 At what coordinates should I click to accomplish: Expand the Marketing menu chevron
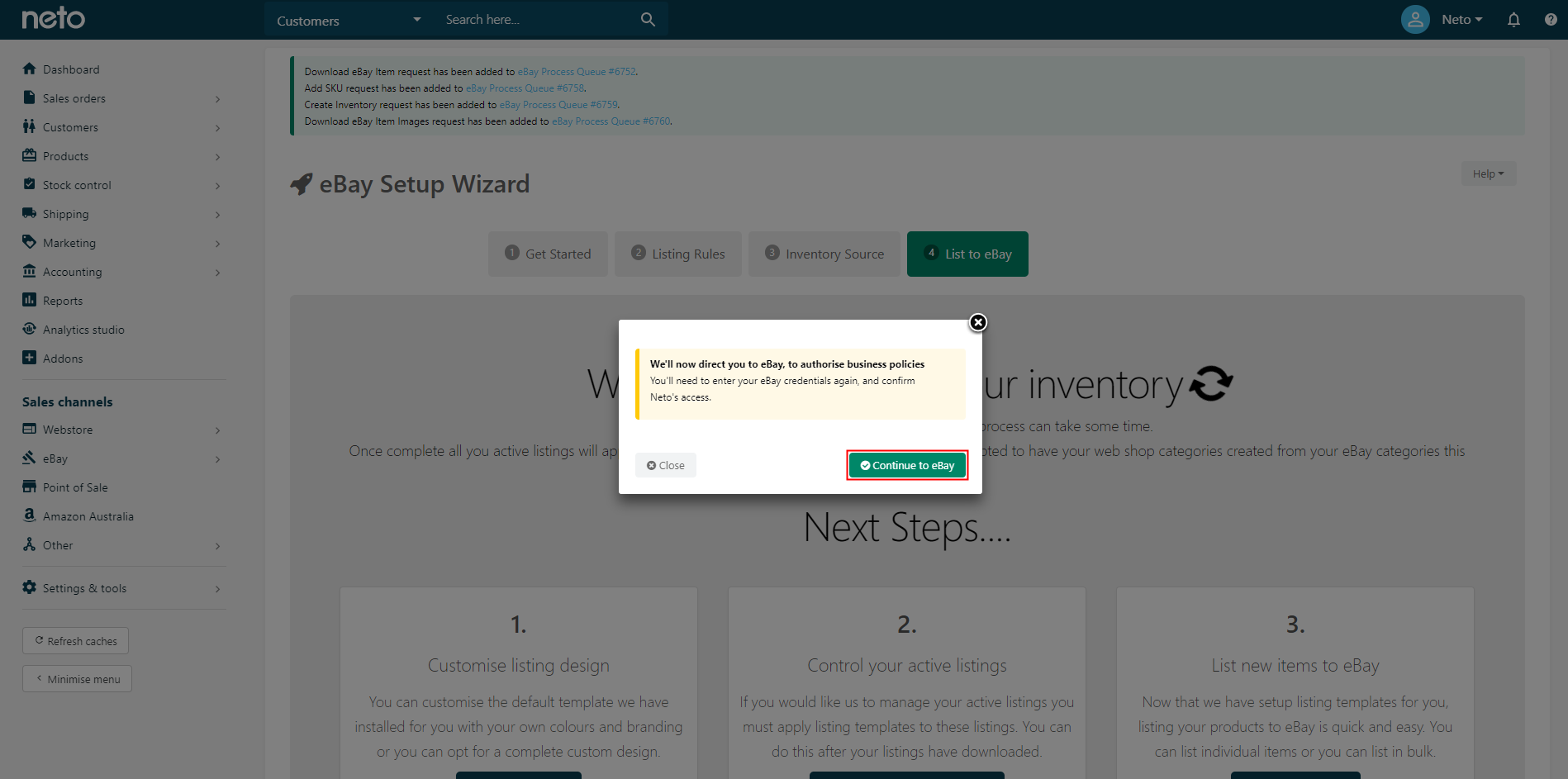217,244
